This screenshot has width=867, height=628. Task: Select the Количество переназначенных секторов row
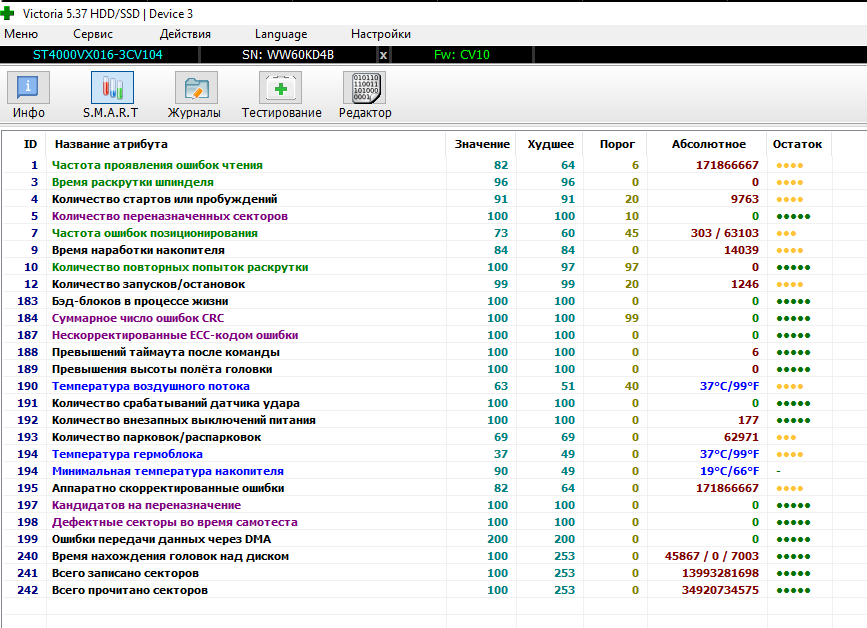point(169,216)
